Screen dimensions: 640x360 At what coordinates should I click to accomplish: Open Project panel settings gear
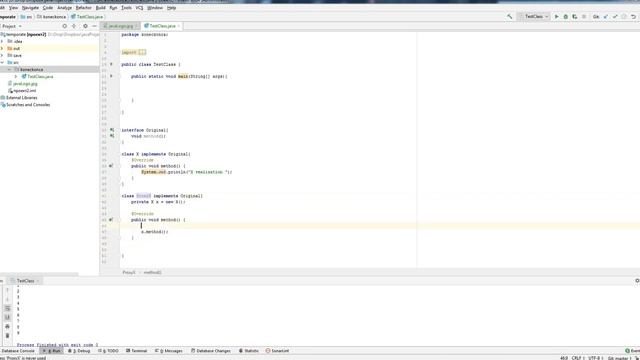(85, 26)
